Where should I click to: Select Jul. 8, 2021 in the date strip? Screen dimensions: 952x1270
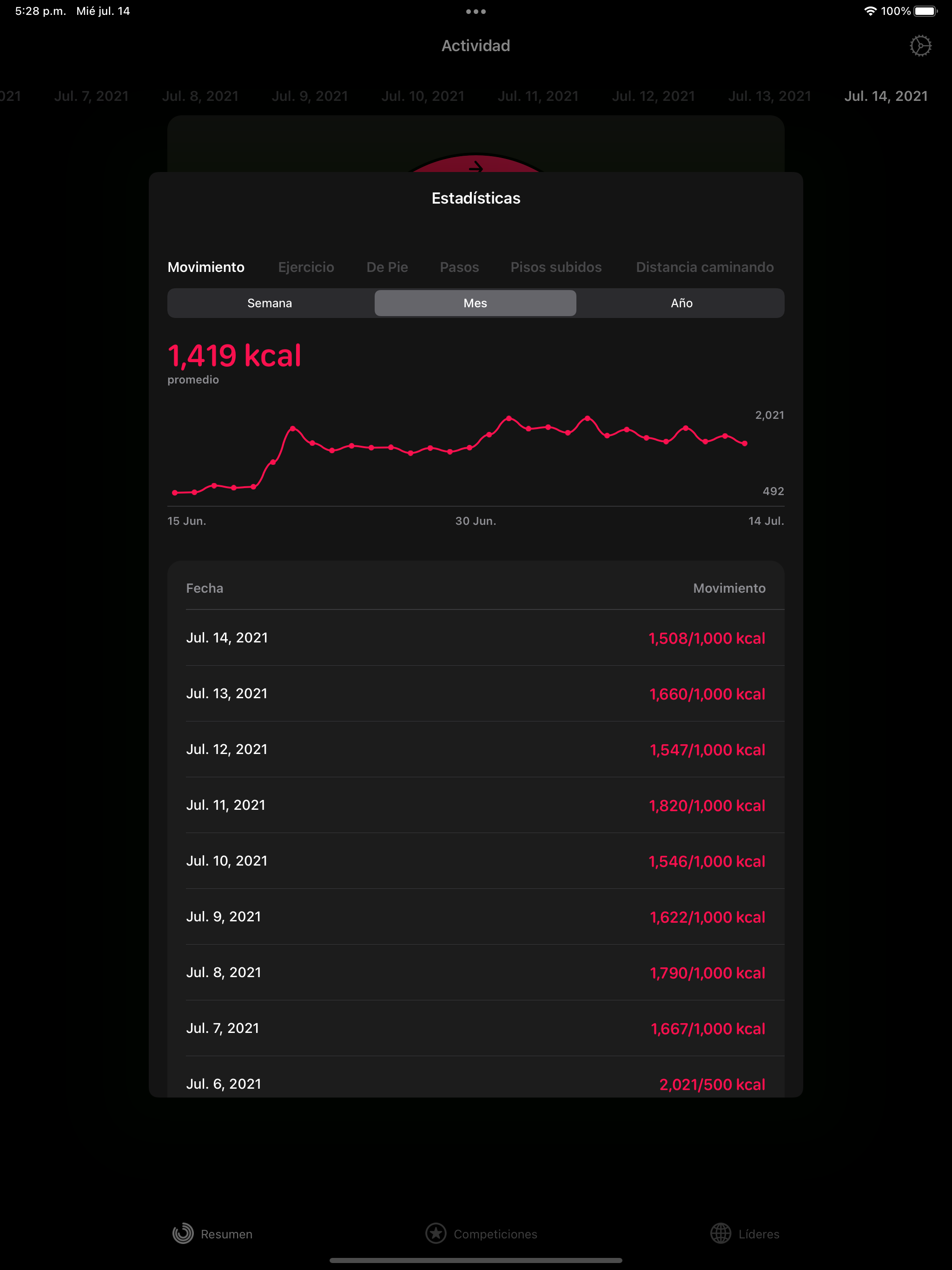click(x=200, y=96)
